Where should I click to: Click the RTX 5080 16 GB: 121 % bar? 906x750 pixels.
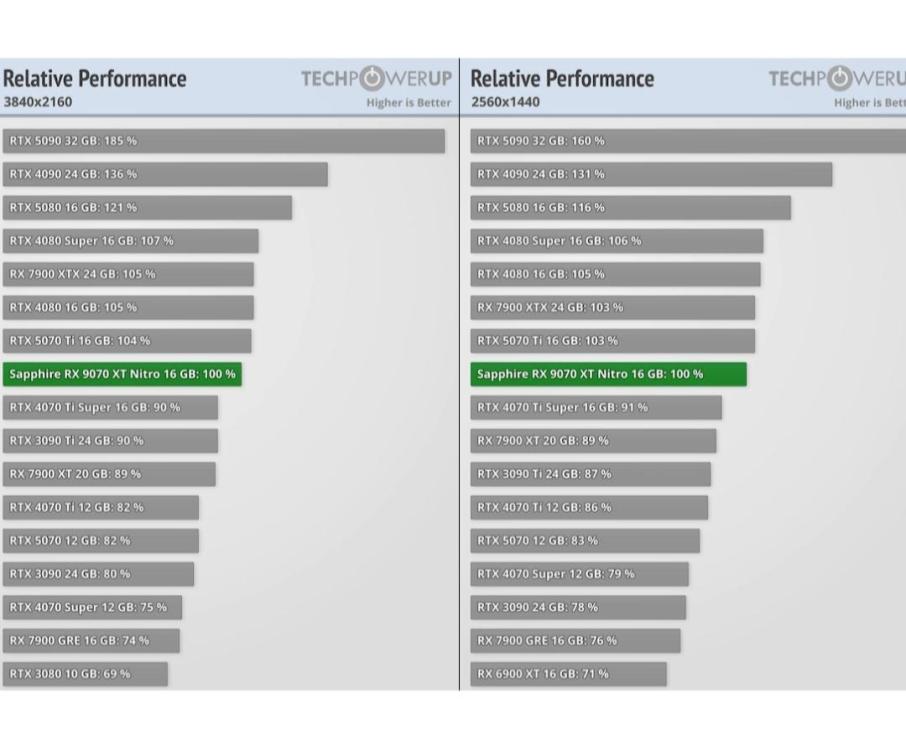point(147,207)
